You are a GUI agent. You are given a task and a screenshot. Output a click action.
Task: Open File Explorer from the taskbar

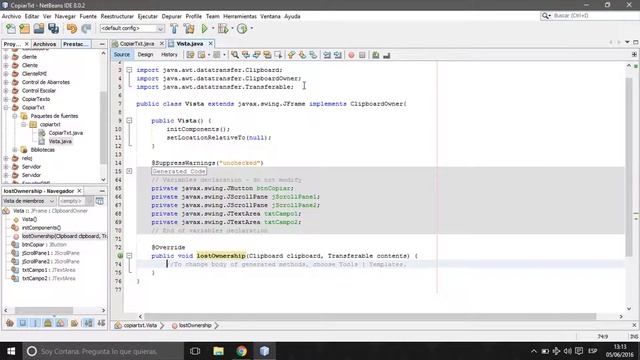point(218,351)
